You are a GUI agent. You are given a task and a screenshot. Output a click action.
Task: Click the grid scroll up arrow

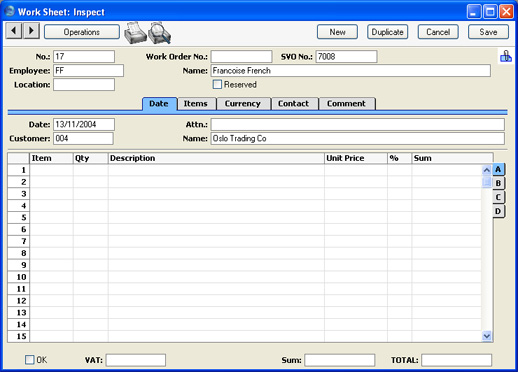[486, 170]
